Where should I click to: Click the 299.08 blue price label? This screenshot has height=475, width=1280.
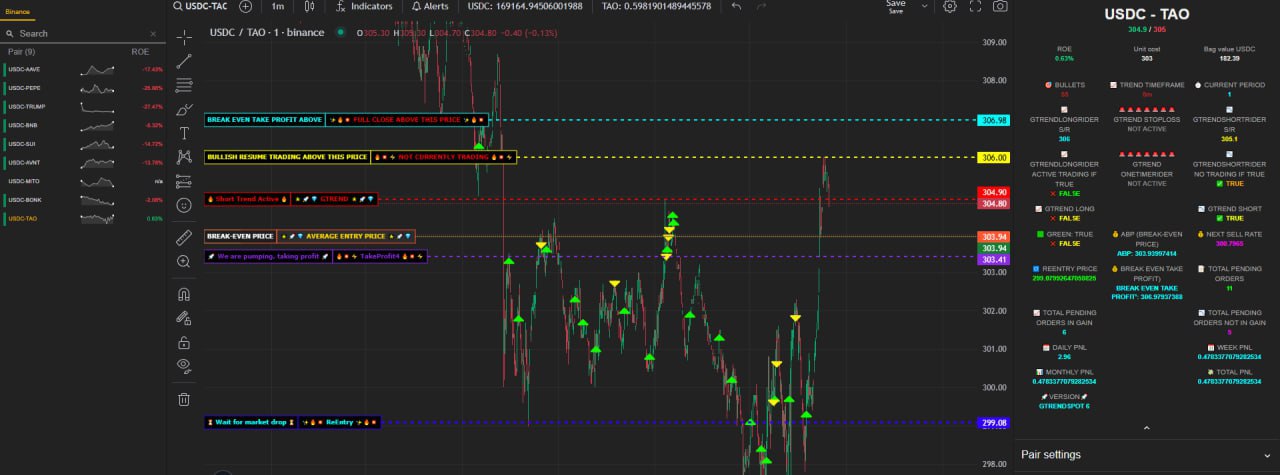994,423
